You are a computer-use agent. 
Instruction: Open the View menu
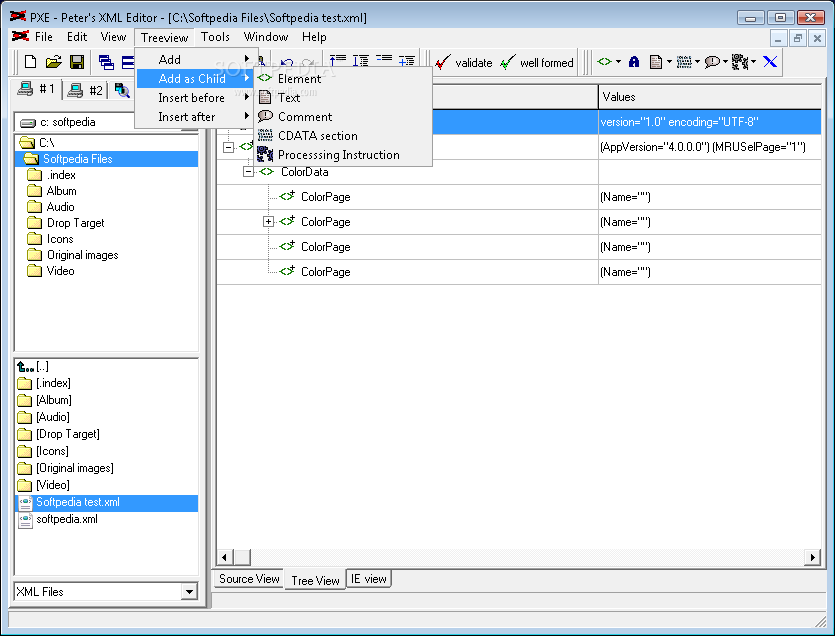(x=113, y=37)
